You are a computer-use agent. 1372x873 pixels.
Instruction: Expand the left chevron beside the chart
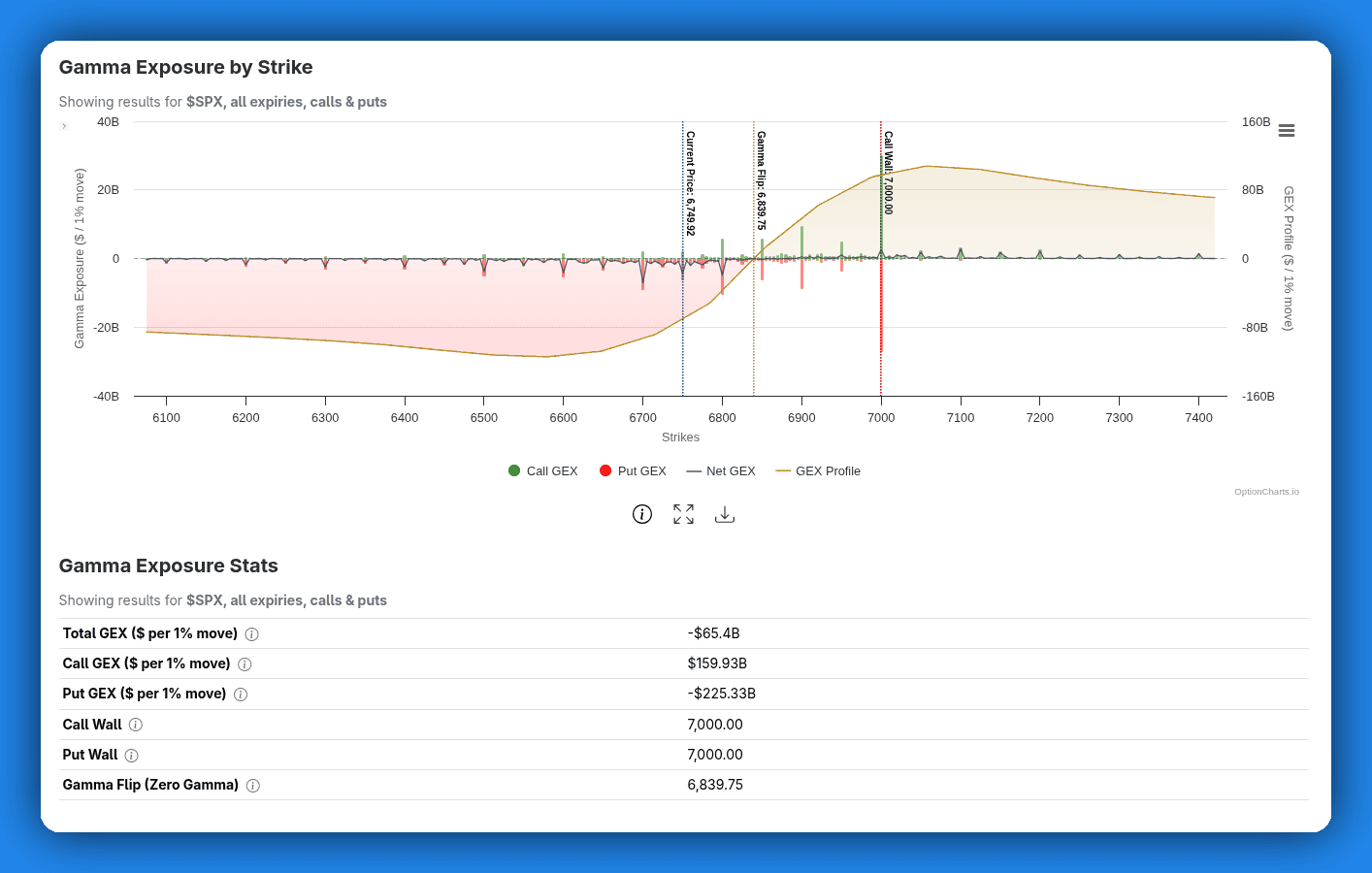tap(64, 125)
